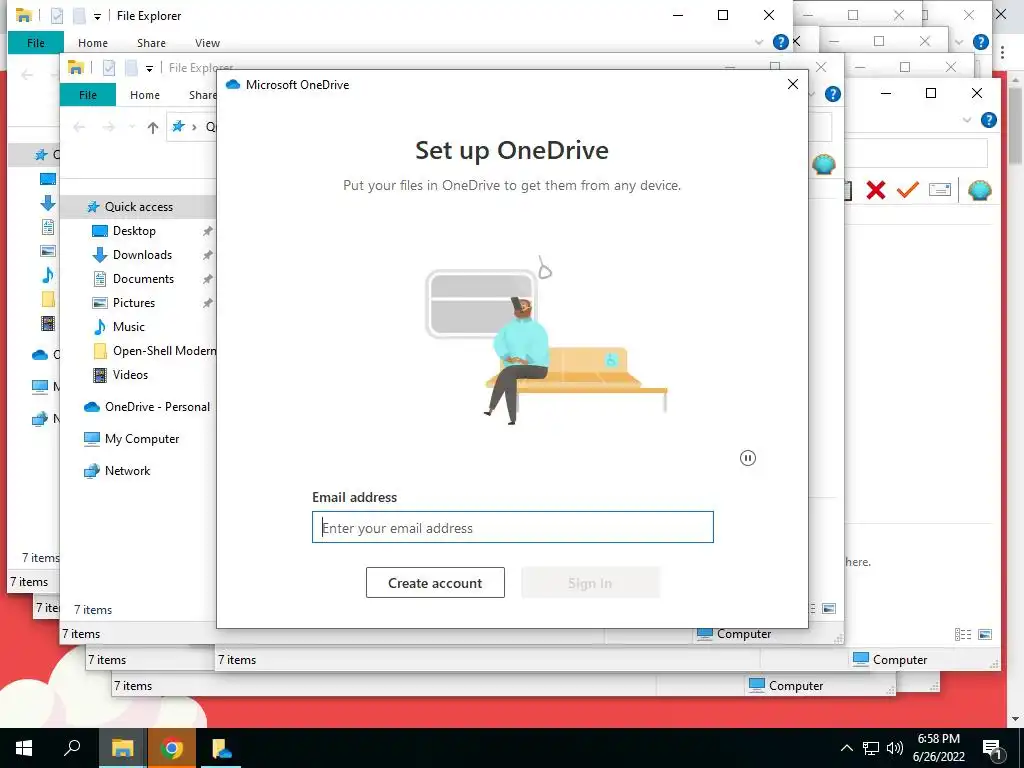Click Properties icon in the greyed-title File Explorer
Viewport: 1024px width, 768px height.
click(x=109, y=67)
